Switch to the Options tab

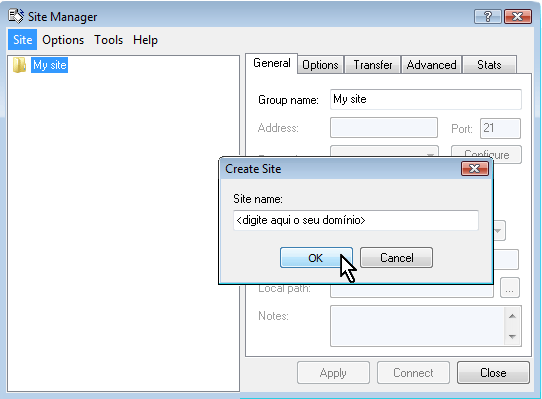(x=320, y=65)
